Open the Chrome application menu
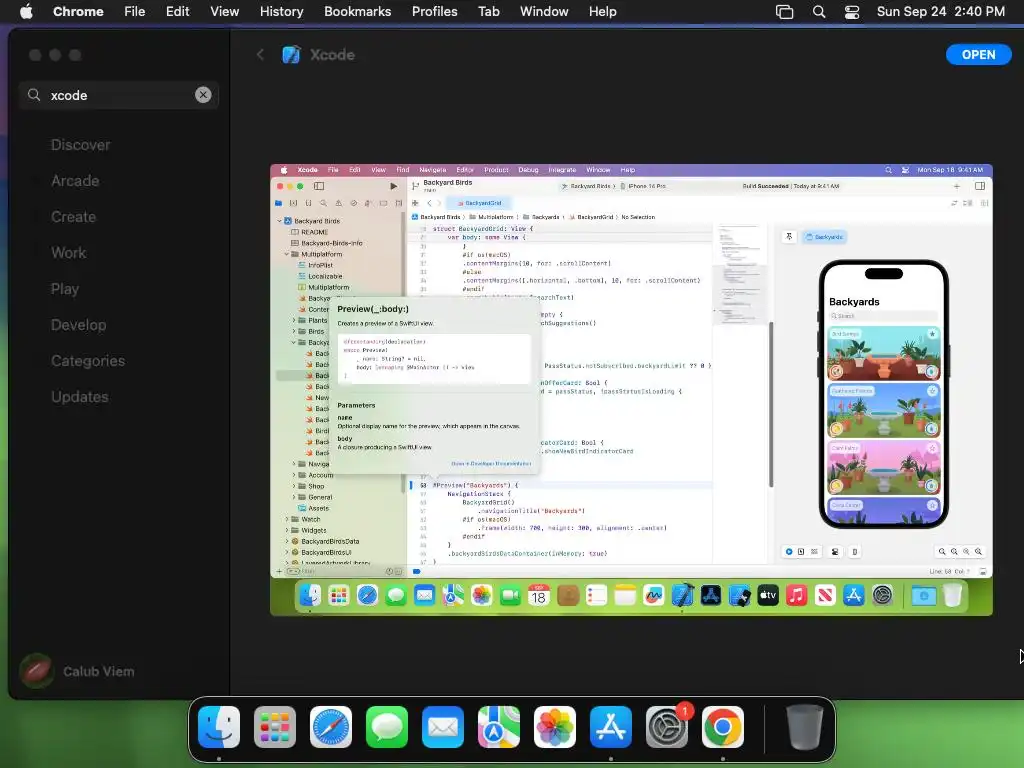Image resolution: width=1024 pixels, height=768 pixels. (78, 11)
